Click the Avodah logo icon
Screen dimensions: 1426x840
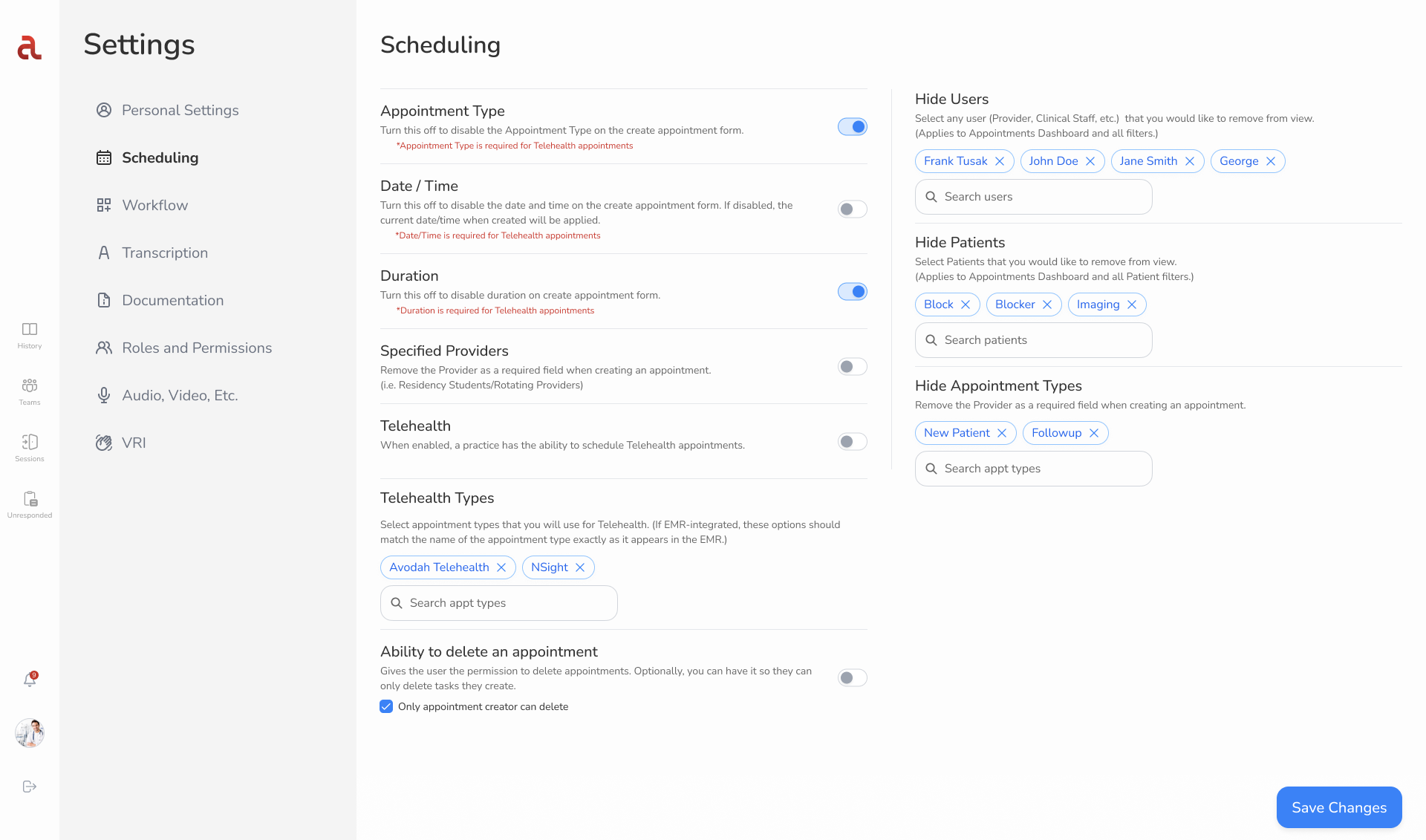tap(29, 48)
